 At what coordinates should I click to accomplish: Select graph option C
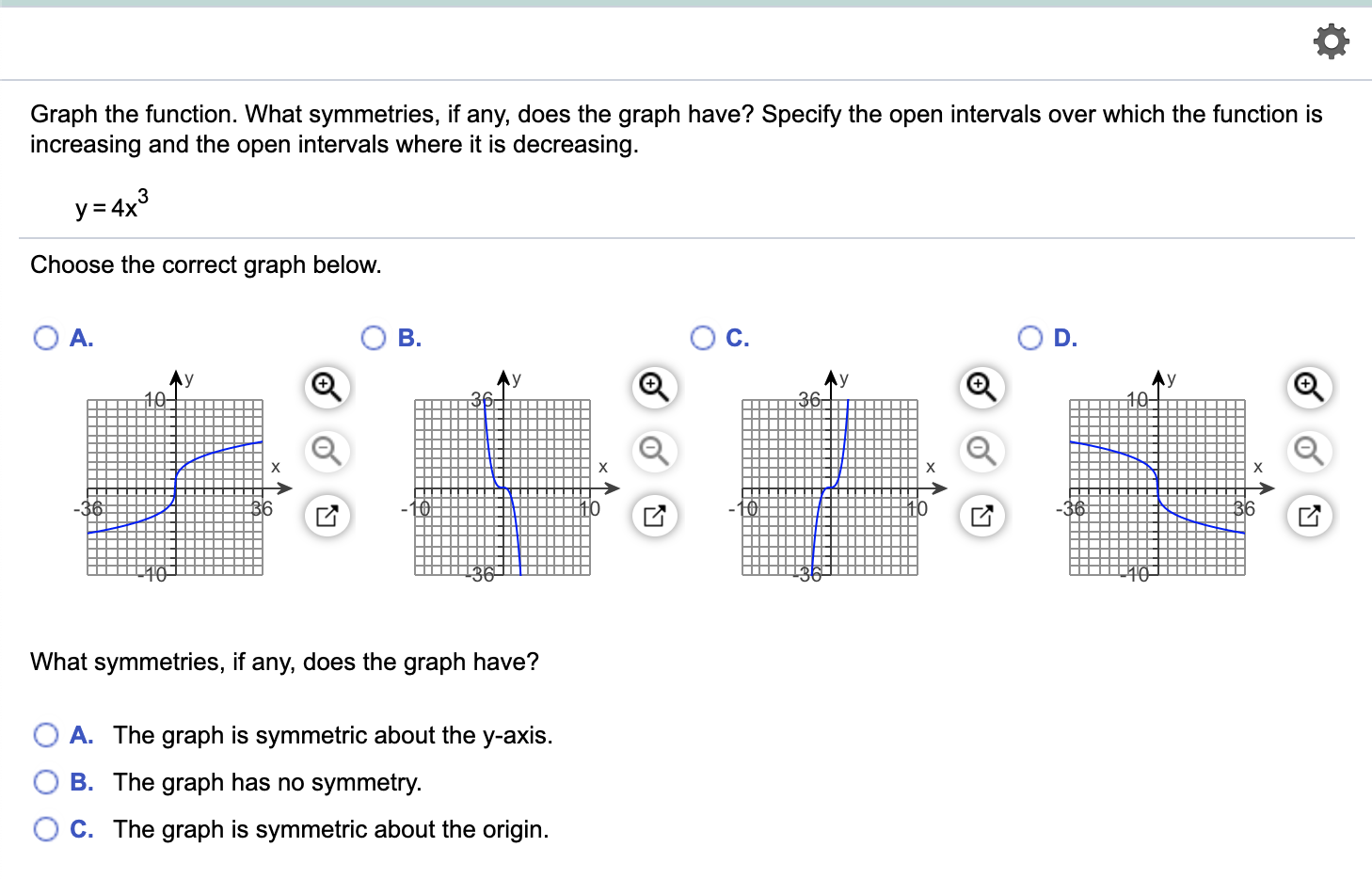coord(702,338)
